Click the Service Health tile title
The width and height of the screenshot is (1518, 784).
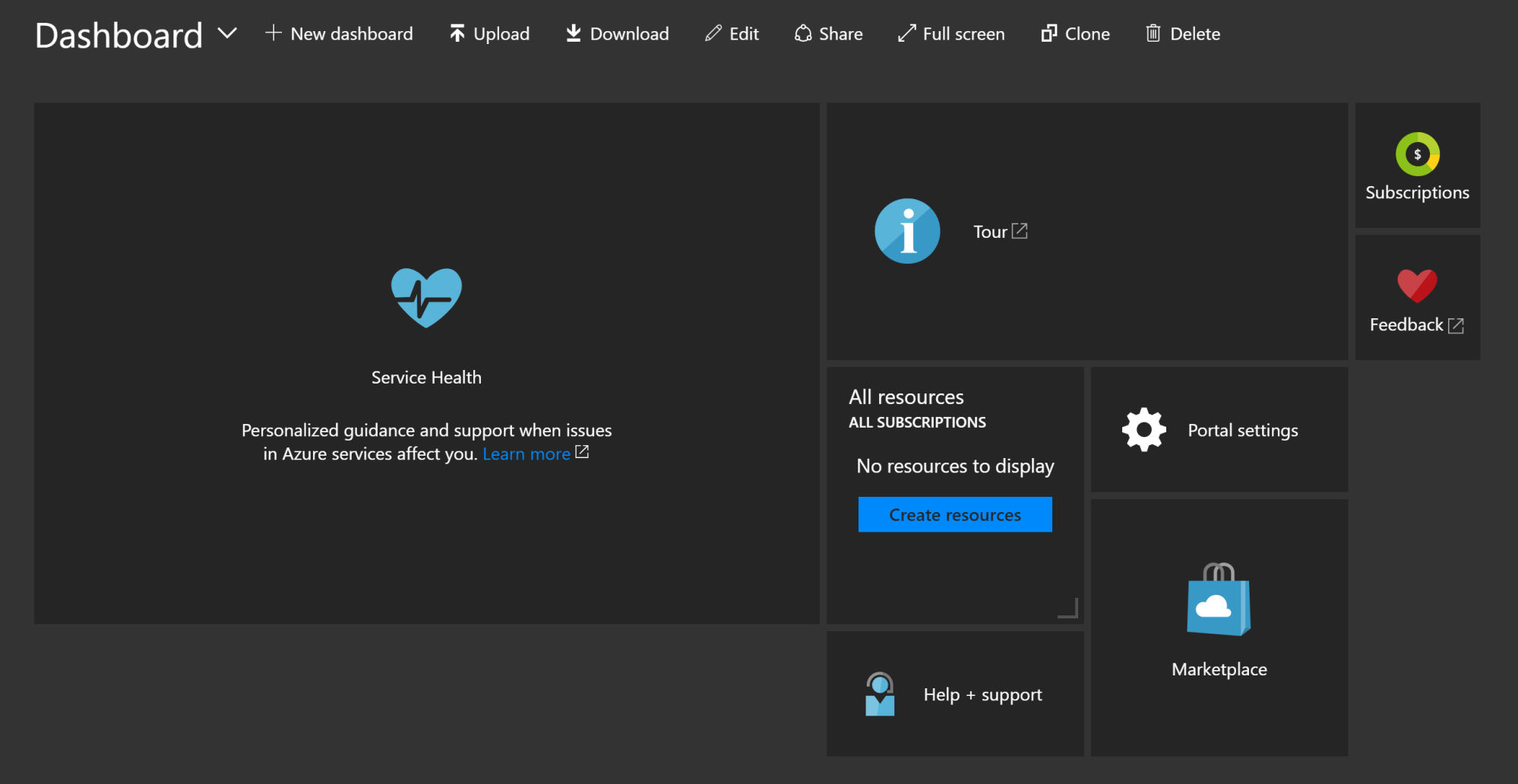tap(426, 378)
